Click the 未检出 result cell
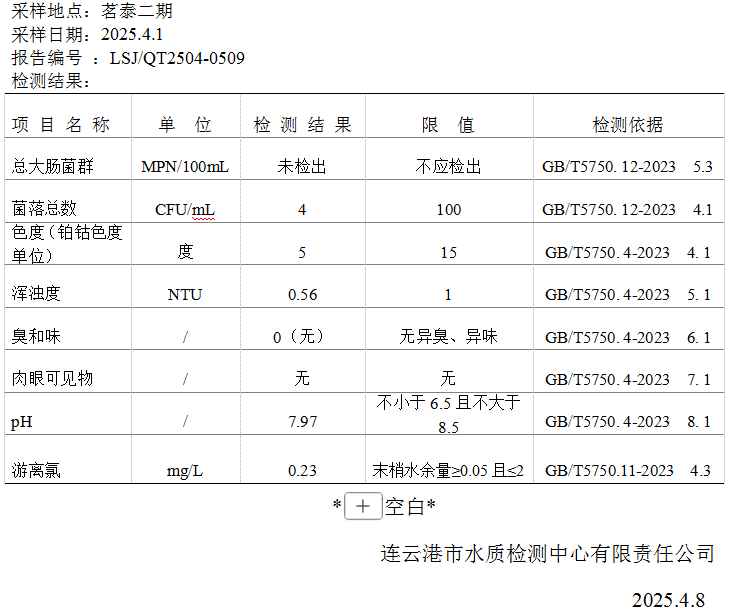Viewport: 729px width, 609px height. tap(302, 166)
